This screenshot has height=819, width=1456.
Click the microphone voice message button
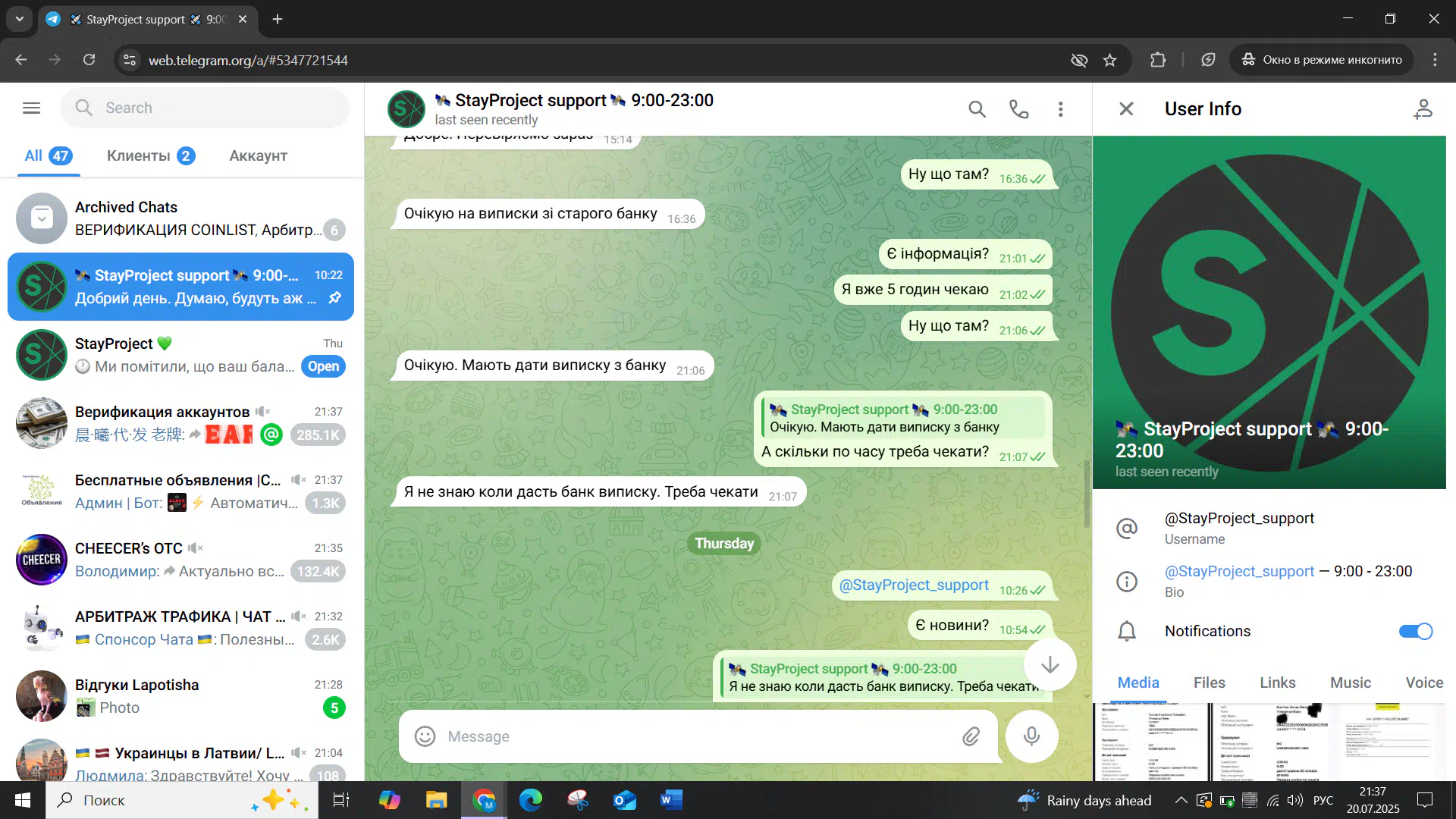[1031, 736]
